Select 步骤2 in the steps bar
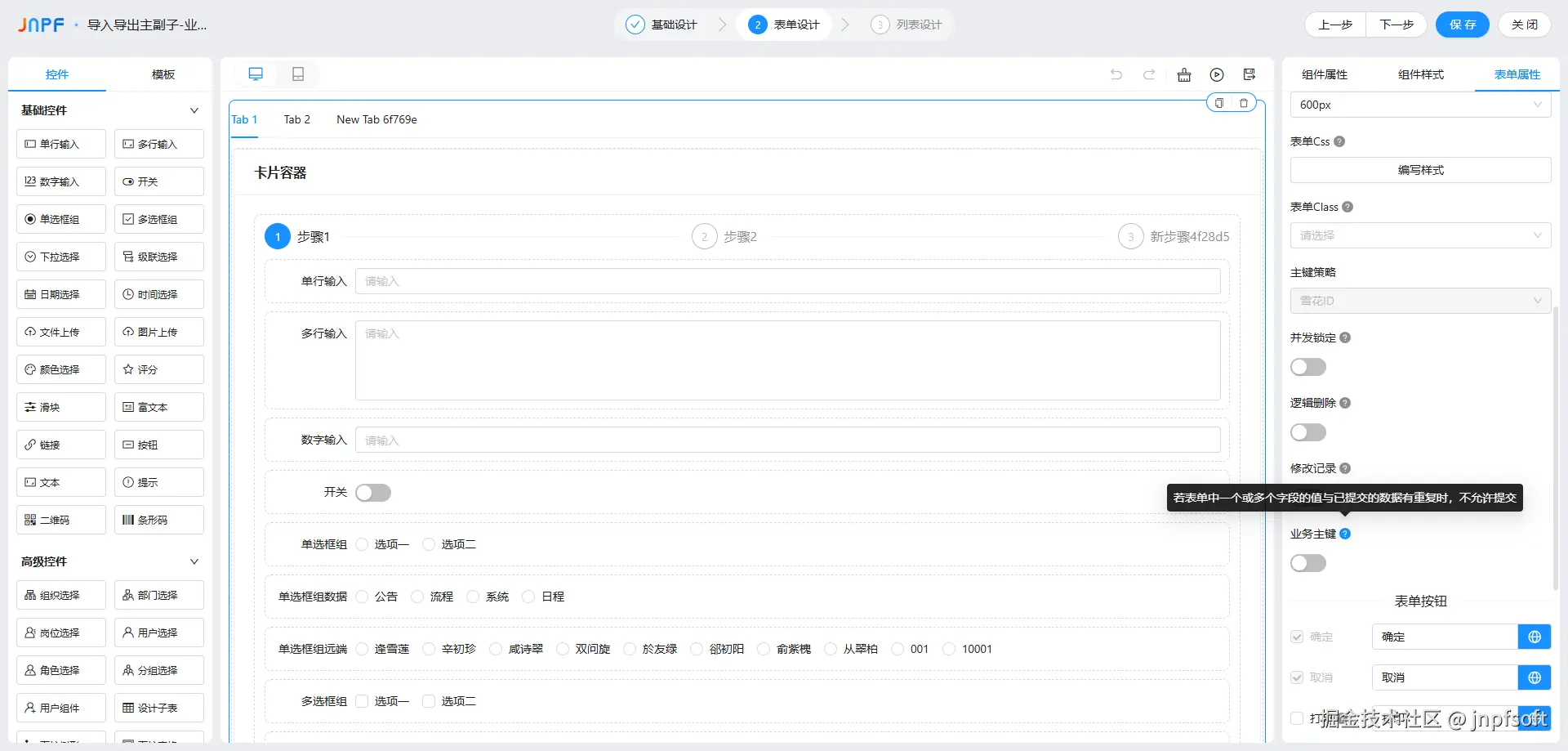 click(x=725, y=237)
